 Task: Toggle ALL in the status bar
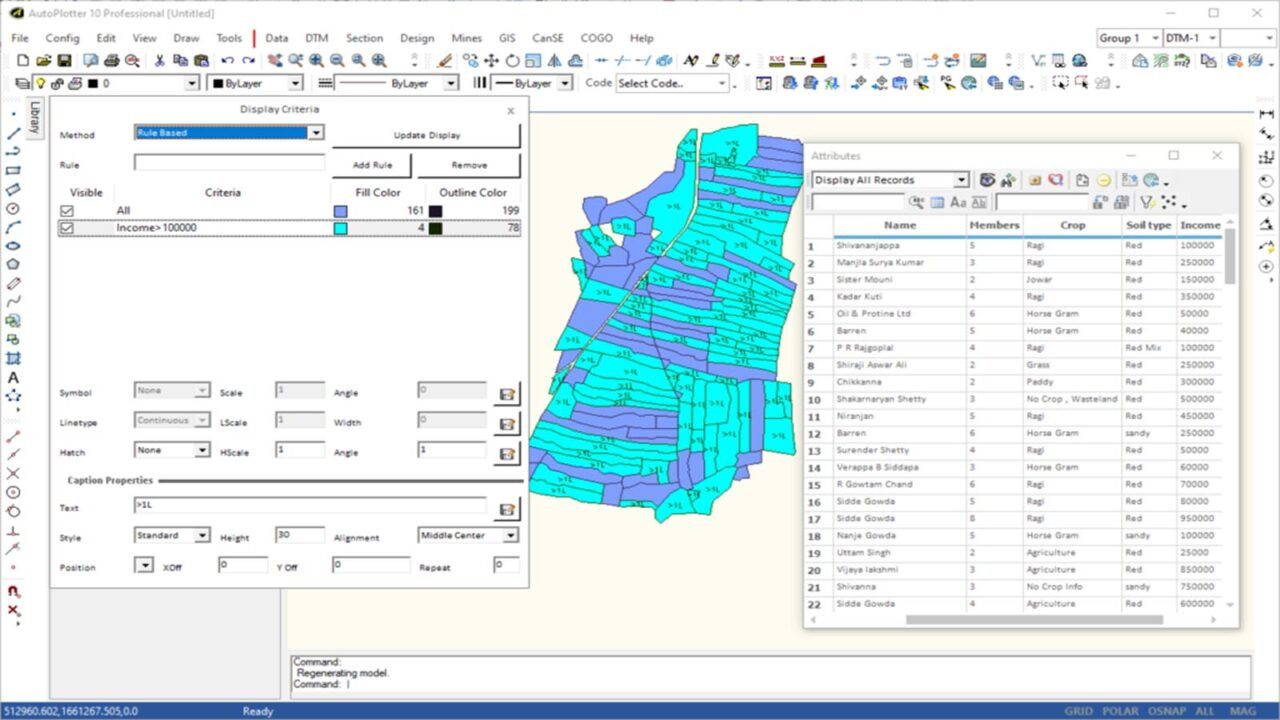point(1205,711)
